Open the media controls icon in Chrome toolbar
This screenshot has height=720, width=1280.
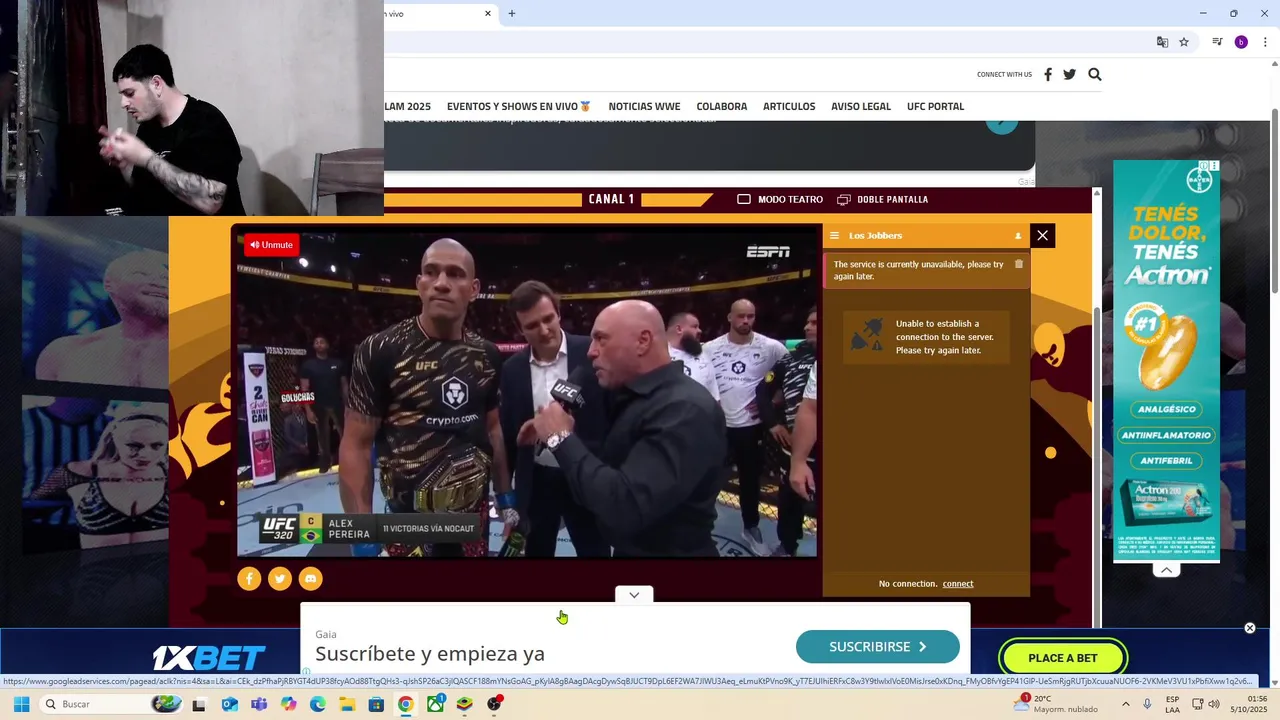pos(1217,42)
